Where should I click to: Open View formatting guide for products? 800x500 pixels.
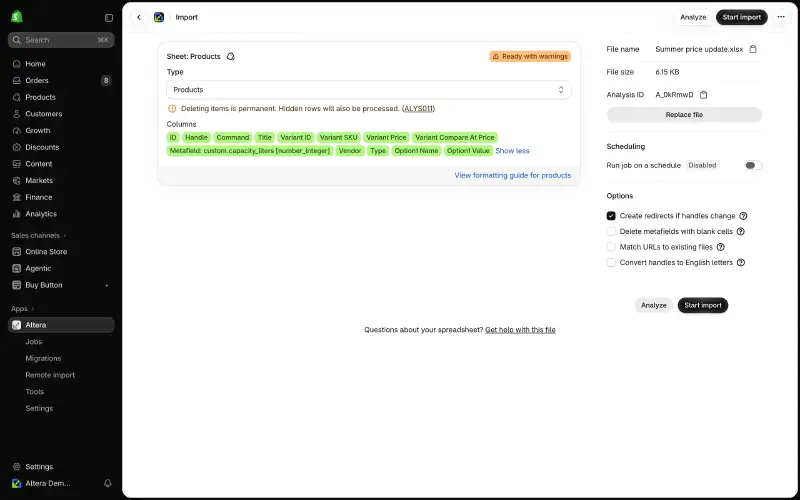point(513,176)
